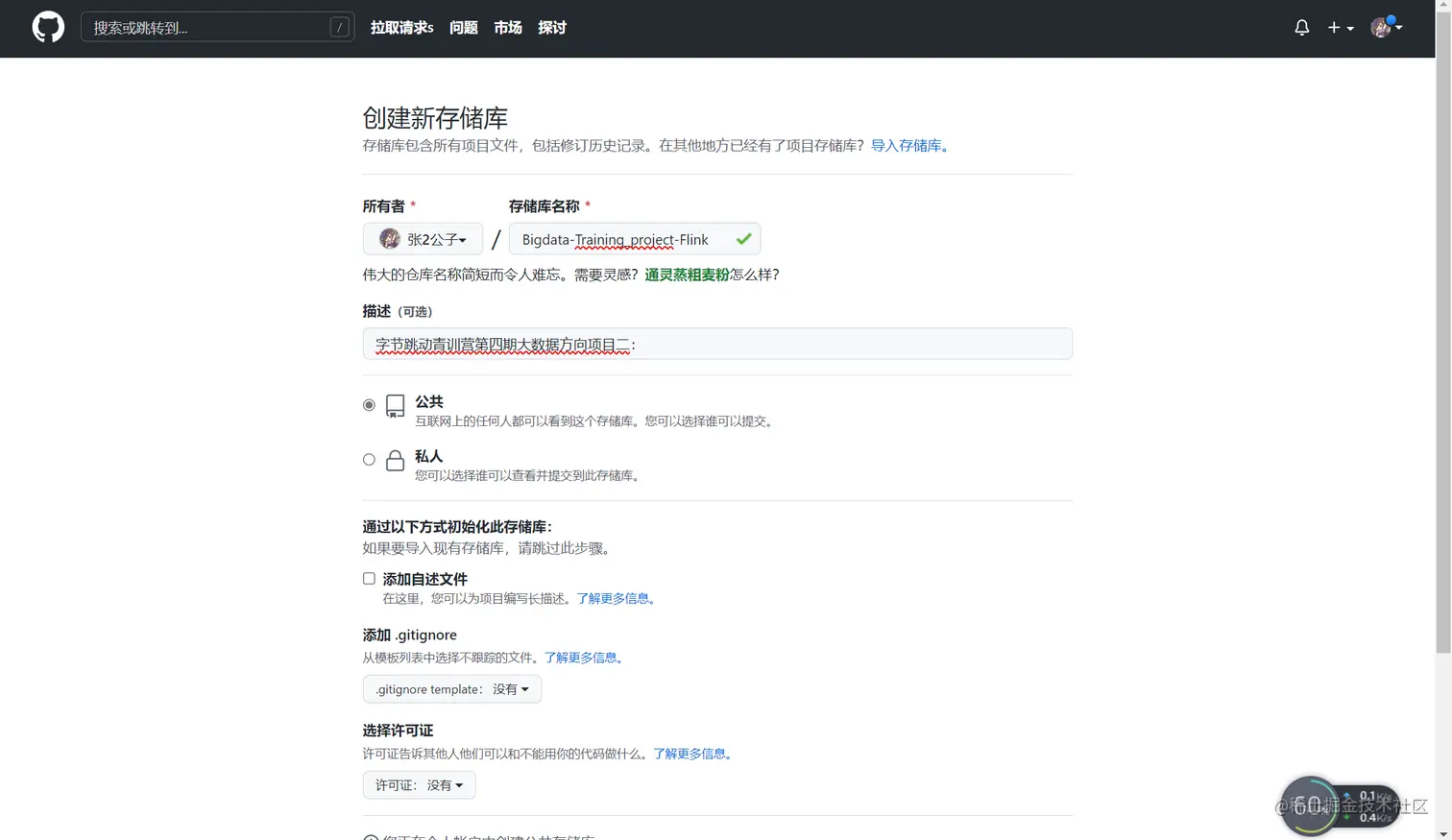
Task: Switch to the 市场 menu item
Action: [508, 27]
